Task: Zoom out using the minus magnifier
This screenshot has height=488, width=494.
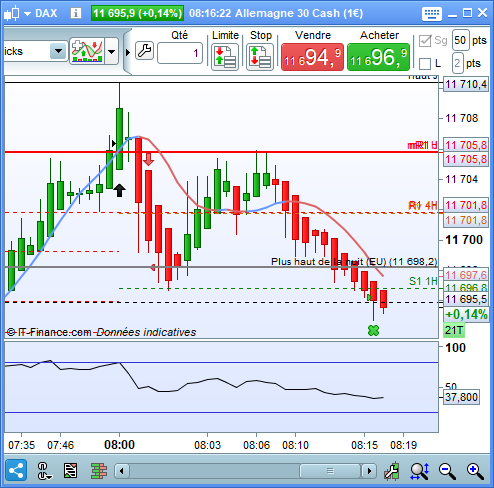Action: [447, 471]
